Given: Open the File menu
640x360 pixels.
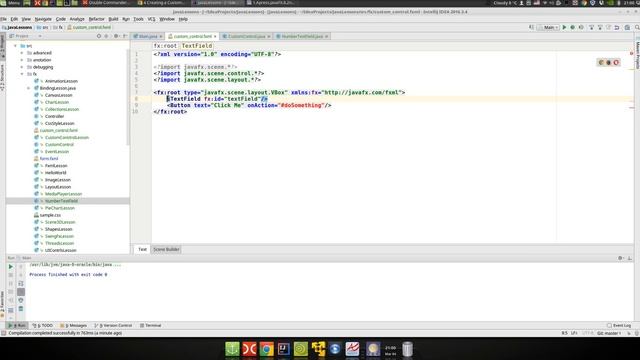Looking at the screenshot, I should tap(4, 19).
